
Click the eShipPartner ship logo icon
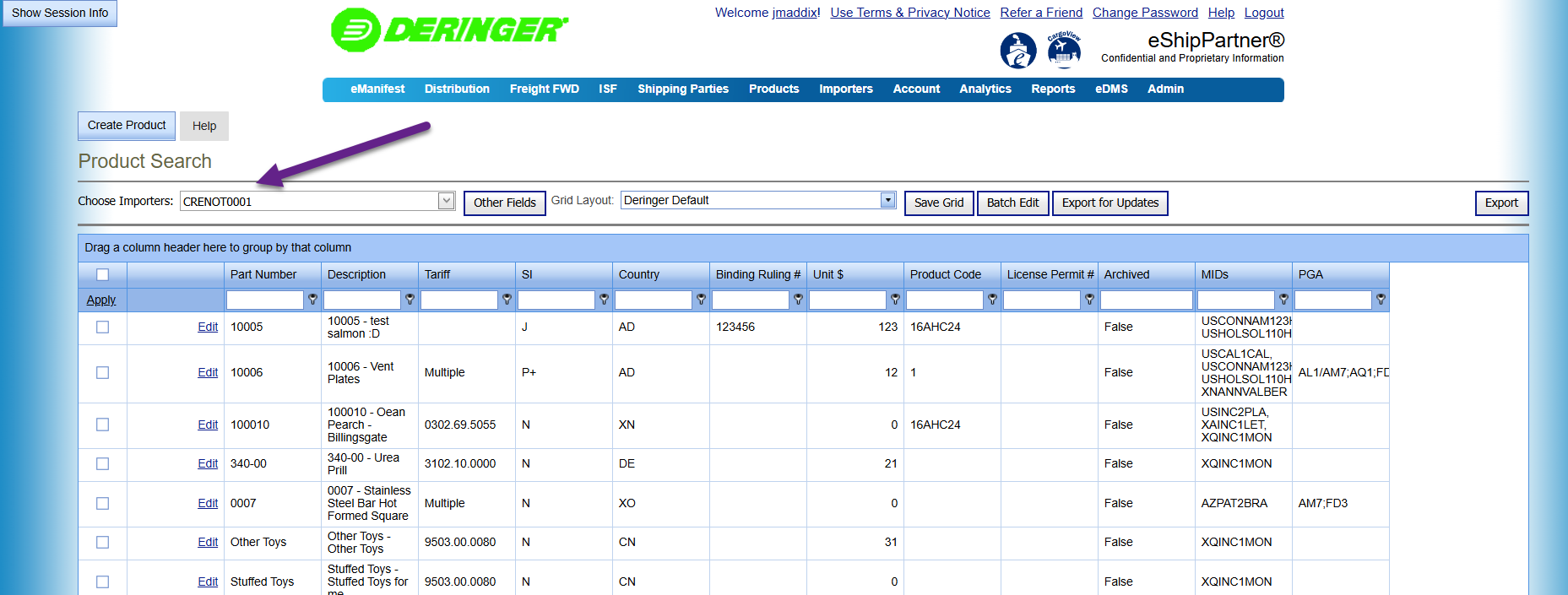point(1018,51)
